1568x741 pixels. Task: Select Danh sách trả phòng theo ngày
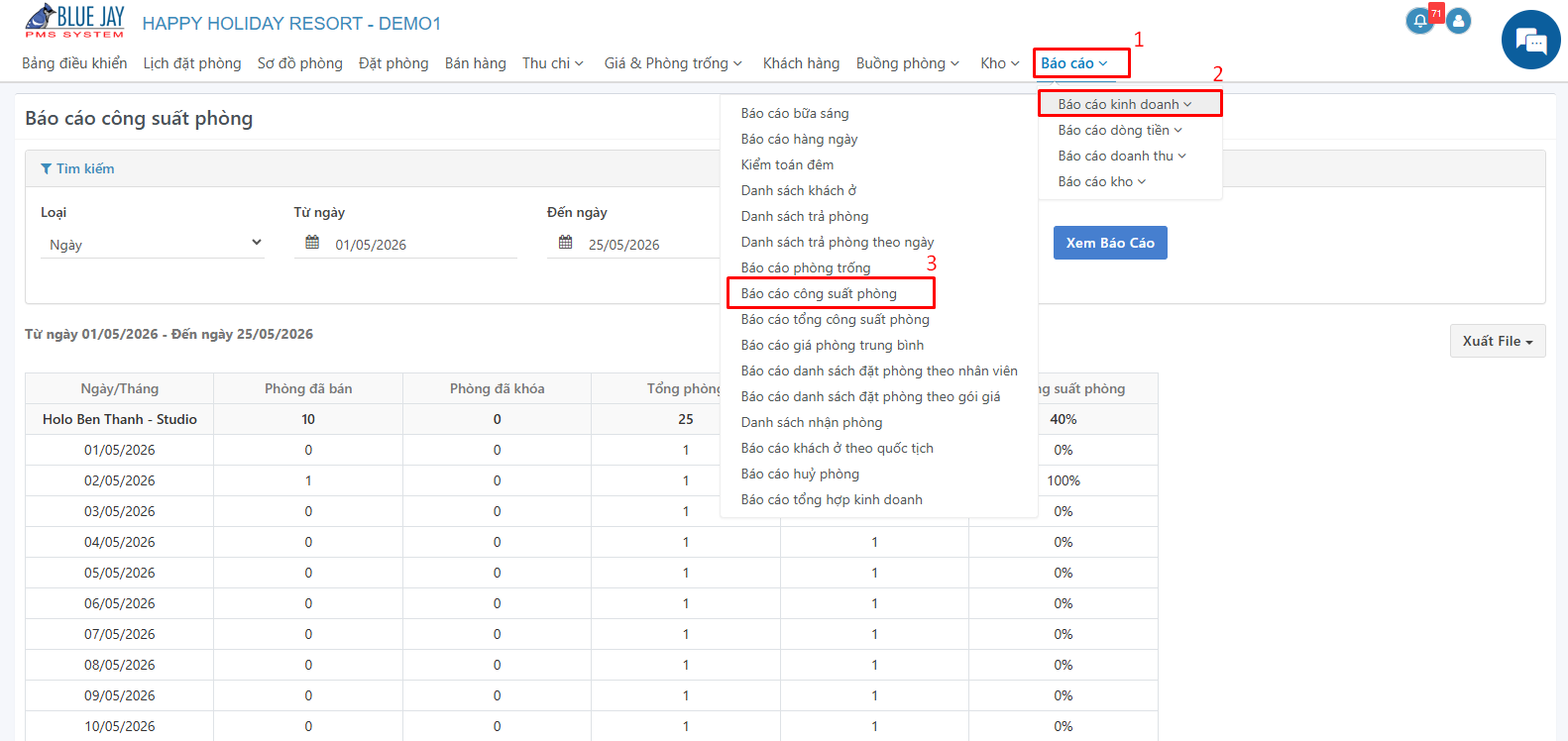[x=838, y=242]
